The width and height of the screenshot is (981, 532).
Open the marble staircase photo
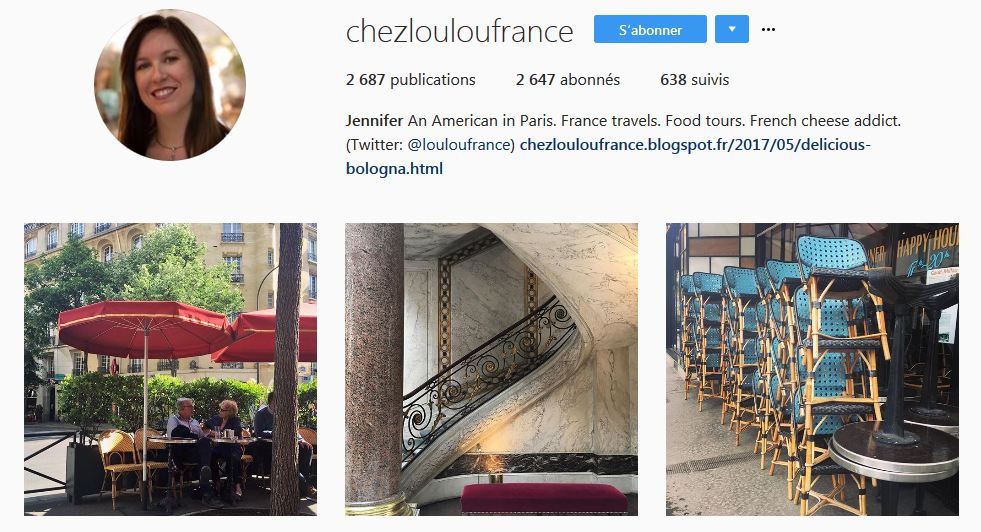click(x=491, y=369)
